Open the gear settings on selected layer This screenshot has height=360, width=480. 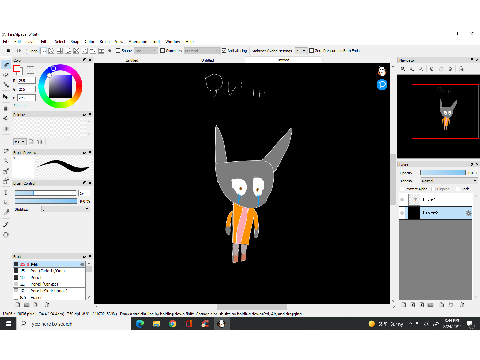tap(468, 213)
